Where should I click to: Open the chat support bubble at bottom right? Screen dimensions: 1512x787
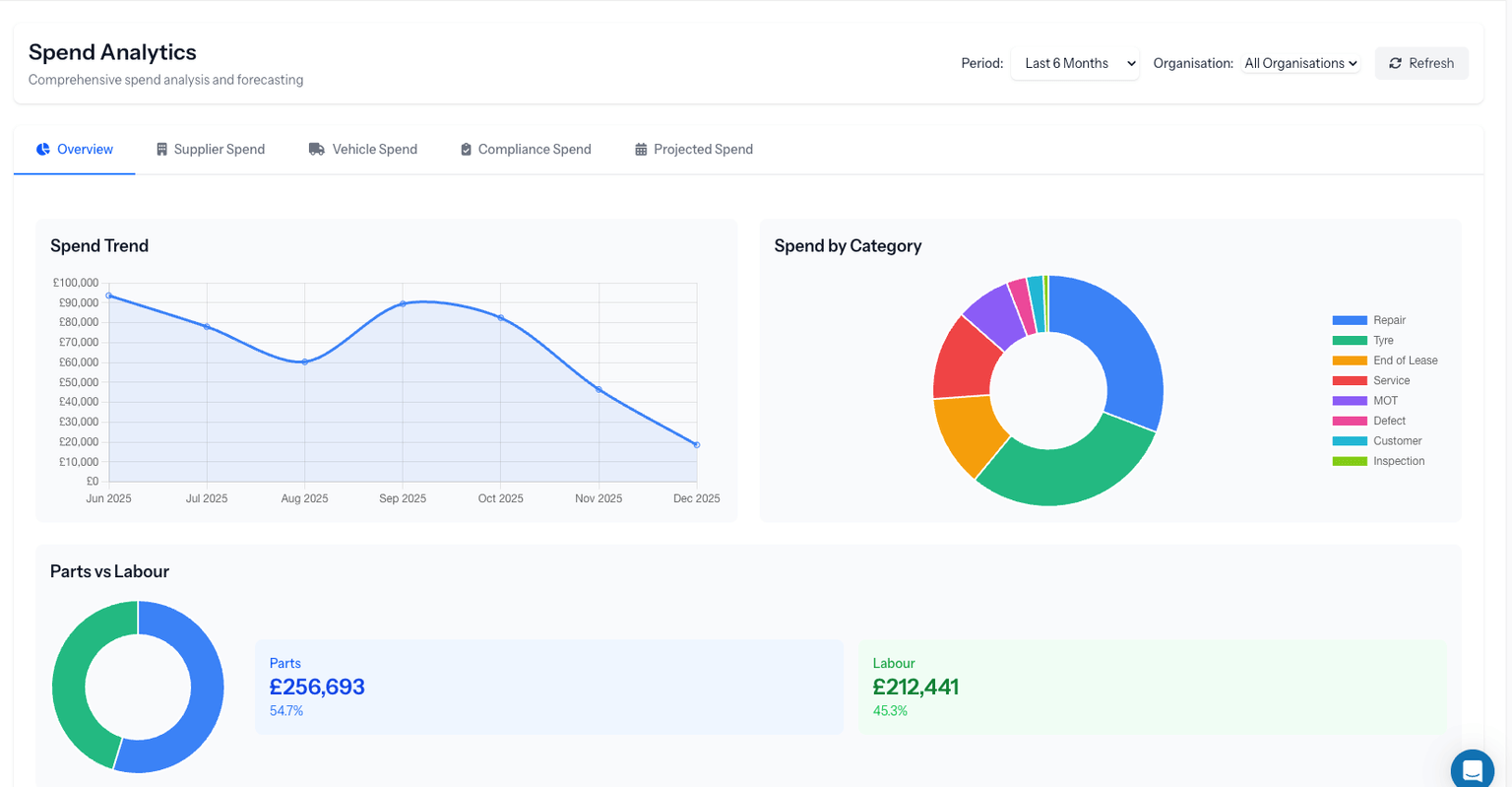point(1472,769)
